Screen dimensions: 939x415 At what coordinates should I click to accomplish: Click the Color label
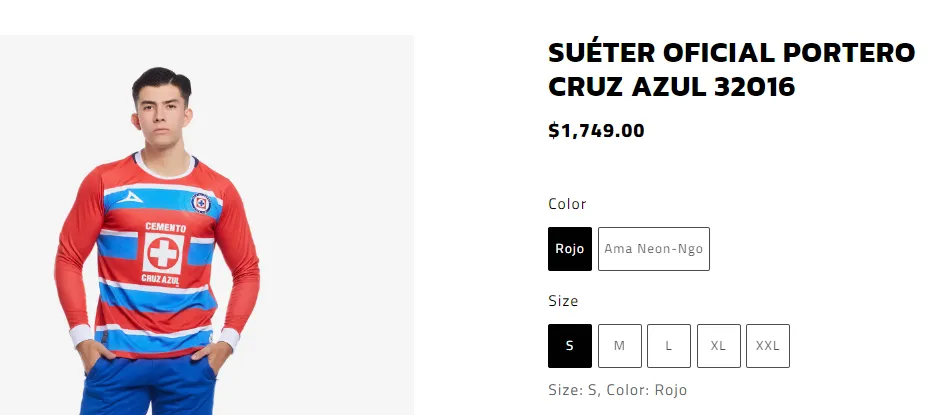pos(567,204)
